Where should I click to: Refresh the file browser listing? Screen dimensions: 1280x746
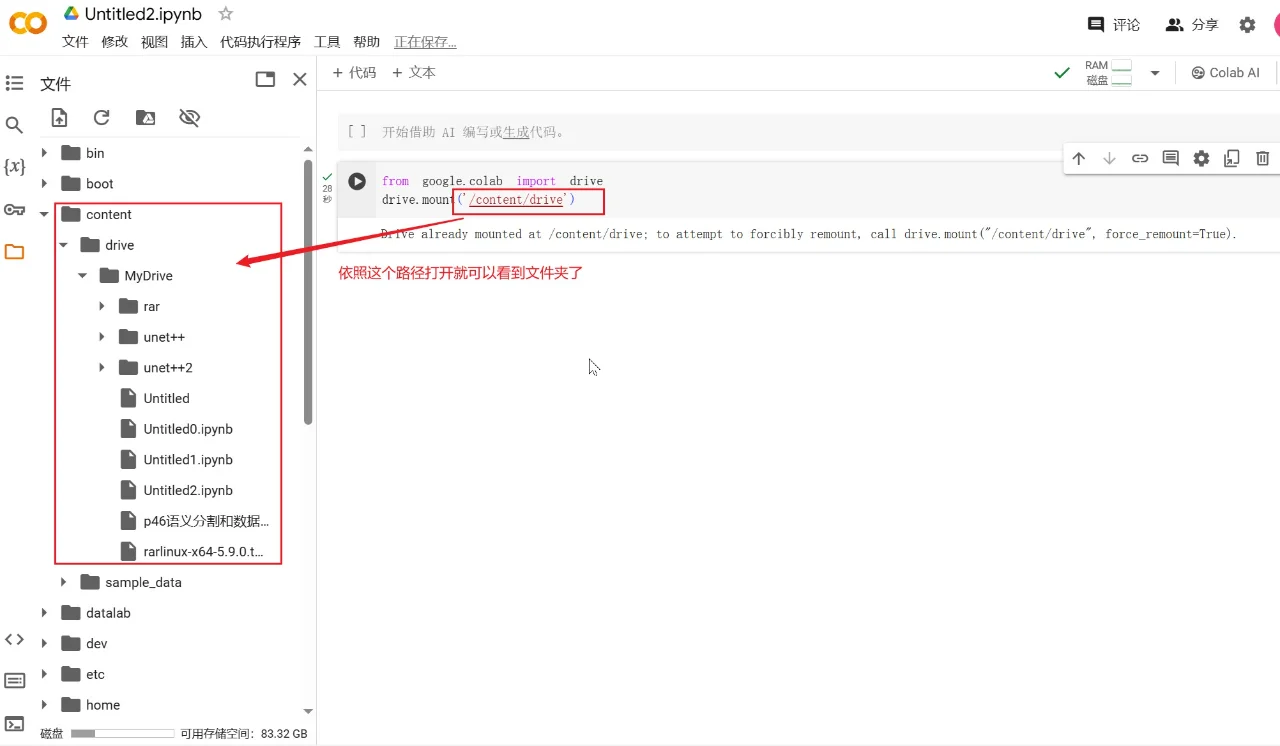[x=102, y=118]
